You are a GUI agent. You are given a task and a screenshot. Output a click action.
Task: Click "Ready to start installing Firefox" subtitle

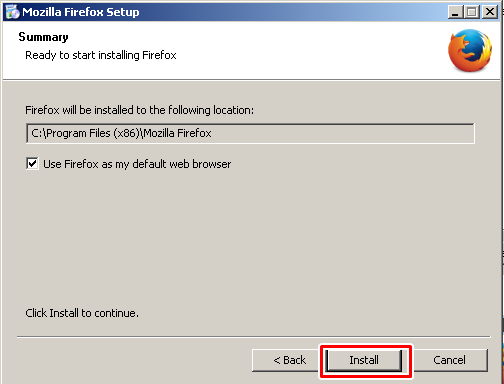click(101, 55)
